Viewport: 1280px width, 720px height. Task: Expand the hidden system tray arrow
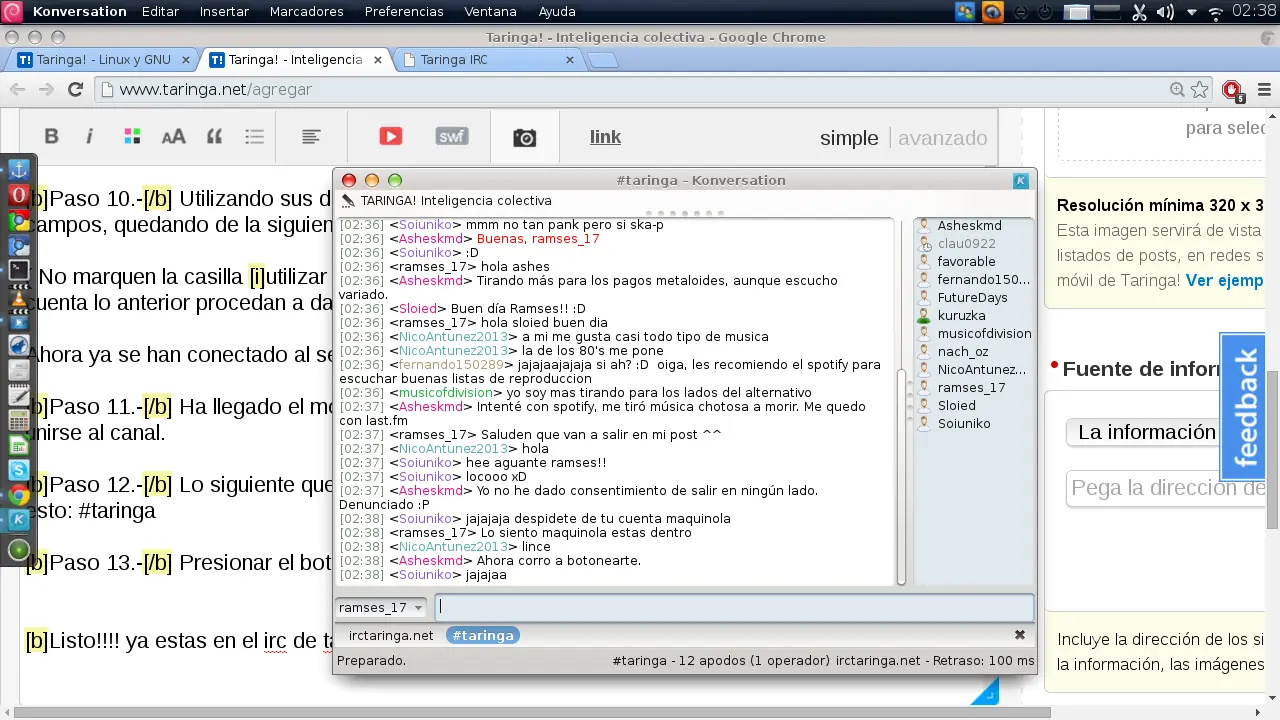click(1192, 12)
